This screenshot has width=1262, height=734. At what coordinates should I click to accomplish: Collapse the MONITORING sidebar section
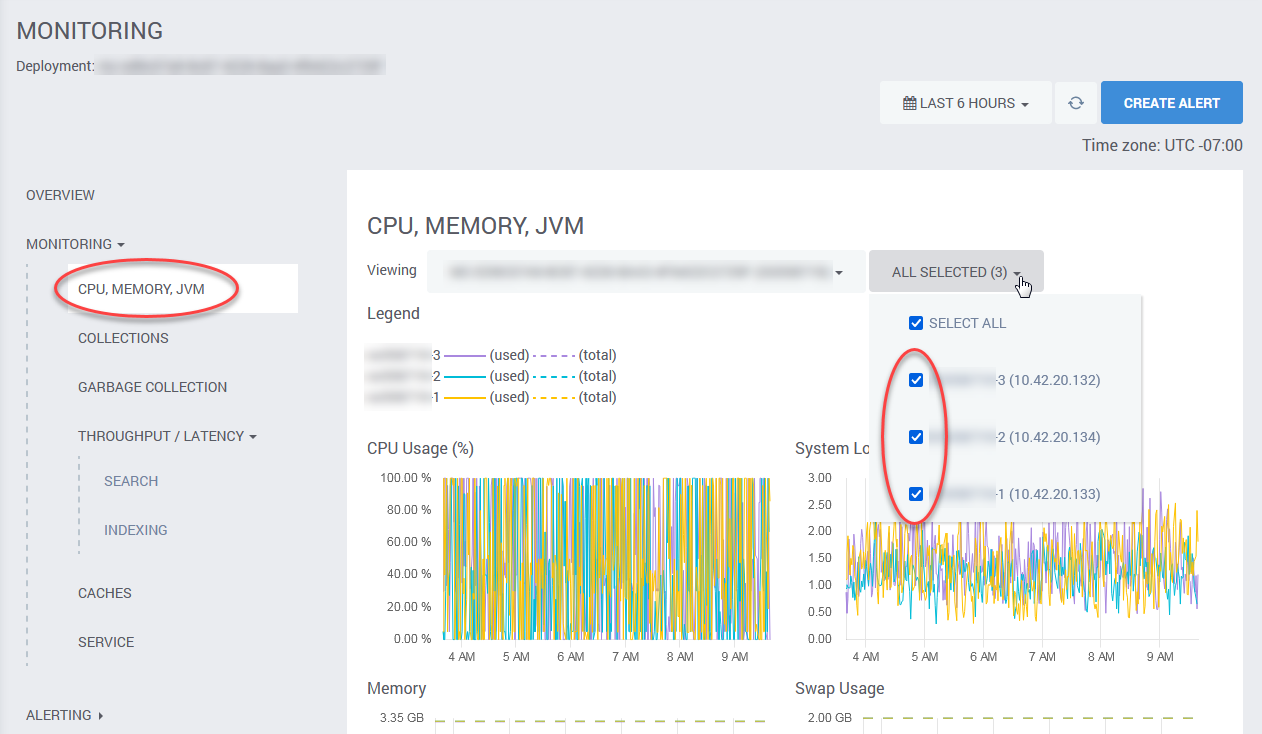tap(75, 243)
